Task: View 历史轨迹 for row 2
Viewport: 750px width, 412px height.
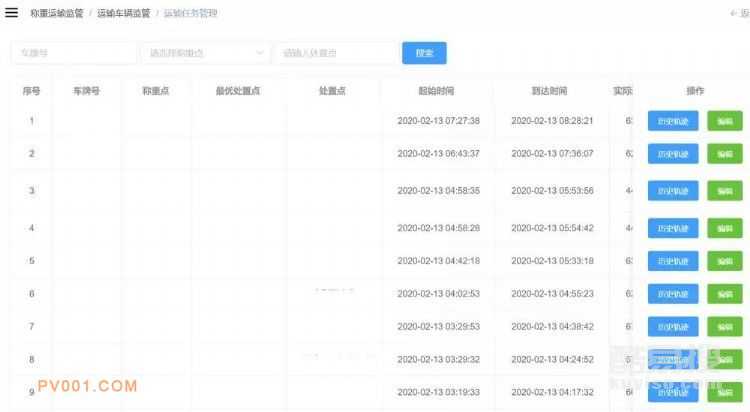Action: coord(673,154)
